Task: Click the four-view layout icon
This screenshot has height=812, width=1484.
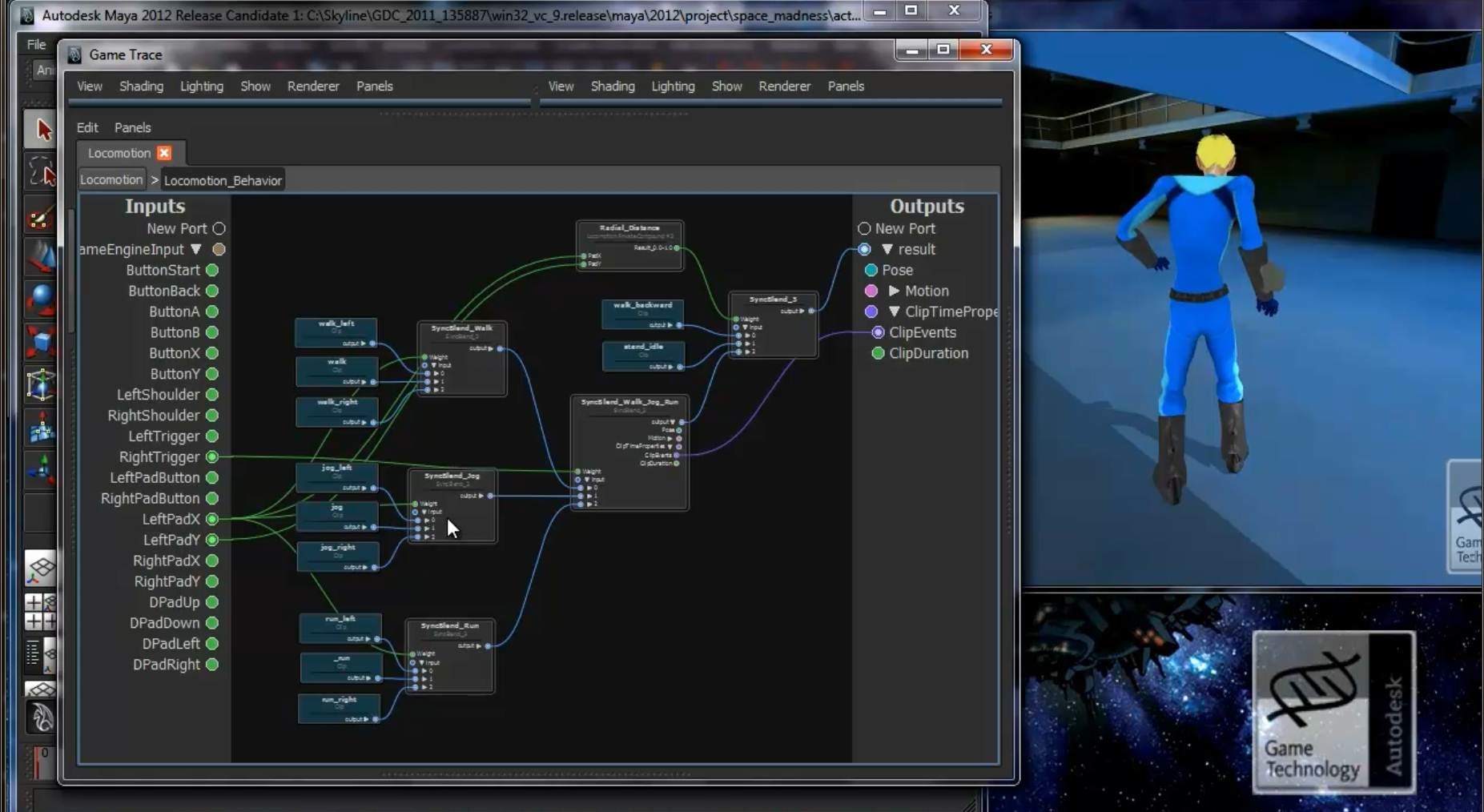Action: tap(41, 611)
